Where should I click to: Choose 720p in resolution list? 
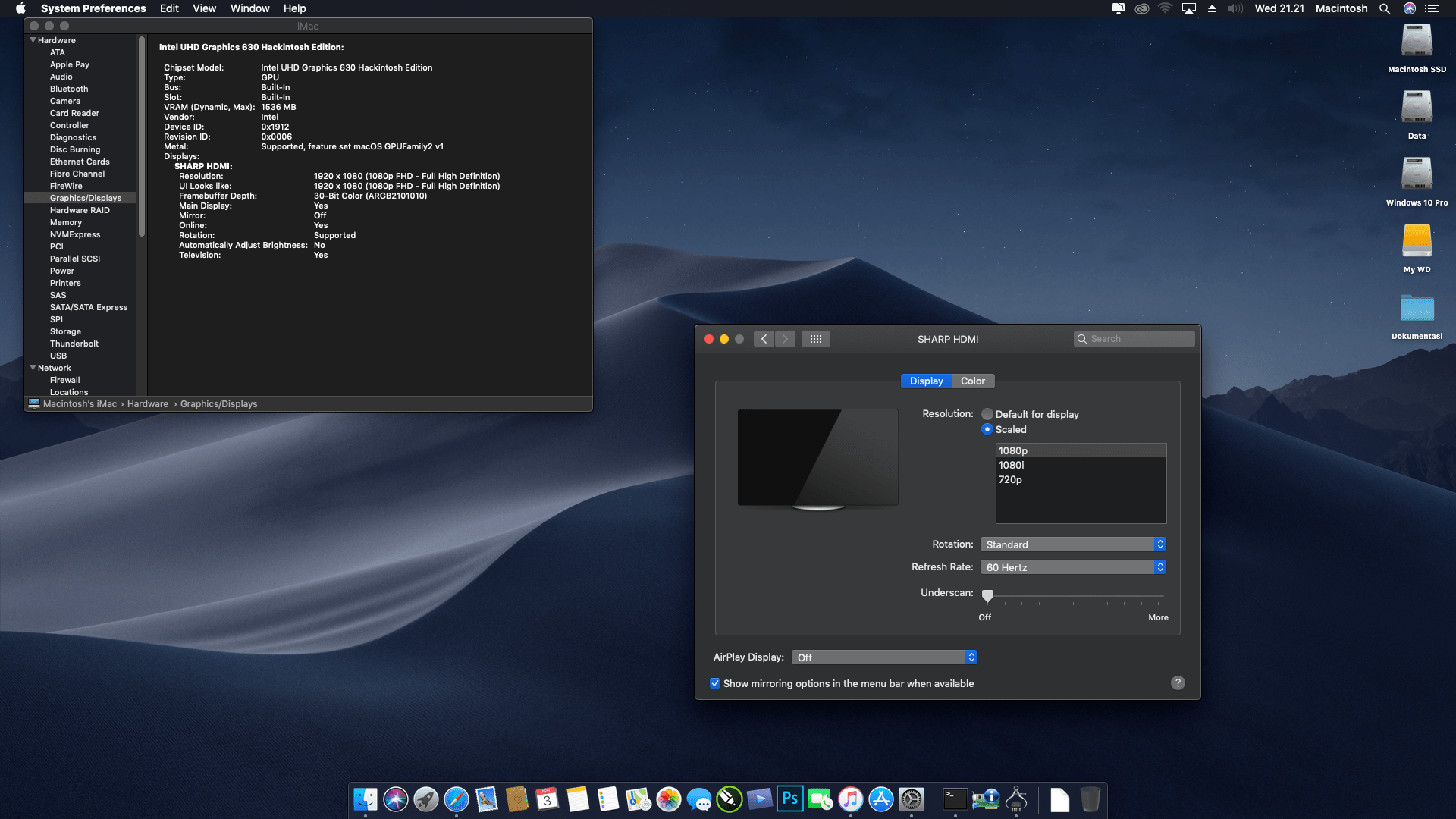pyautogui.click(x=1081, y=479)
